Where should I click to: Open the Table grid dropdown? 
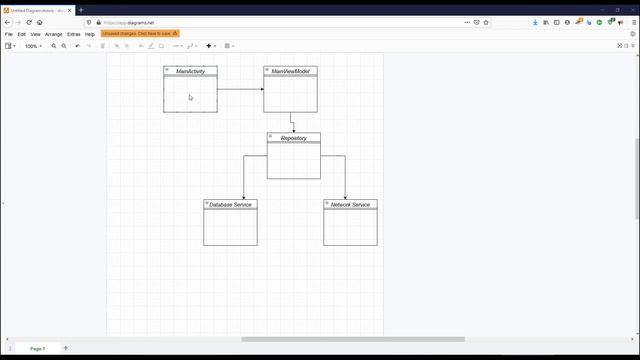(229, 46)
